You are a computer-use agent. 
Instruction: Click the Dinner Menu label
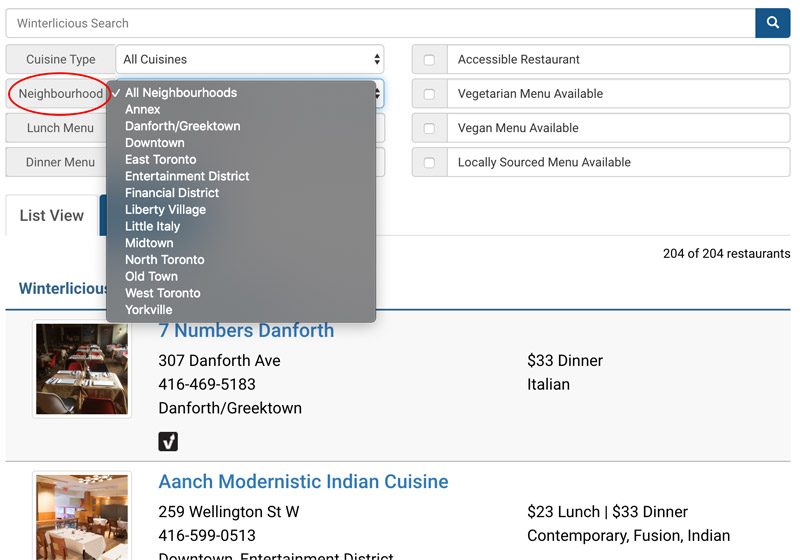point(61,162)
